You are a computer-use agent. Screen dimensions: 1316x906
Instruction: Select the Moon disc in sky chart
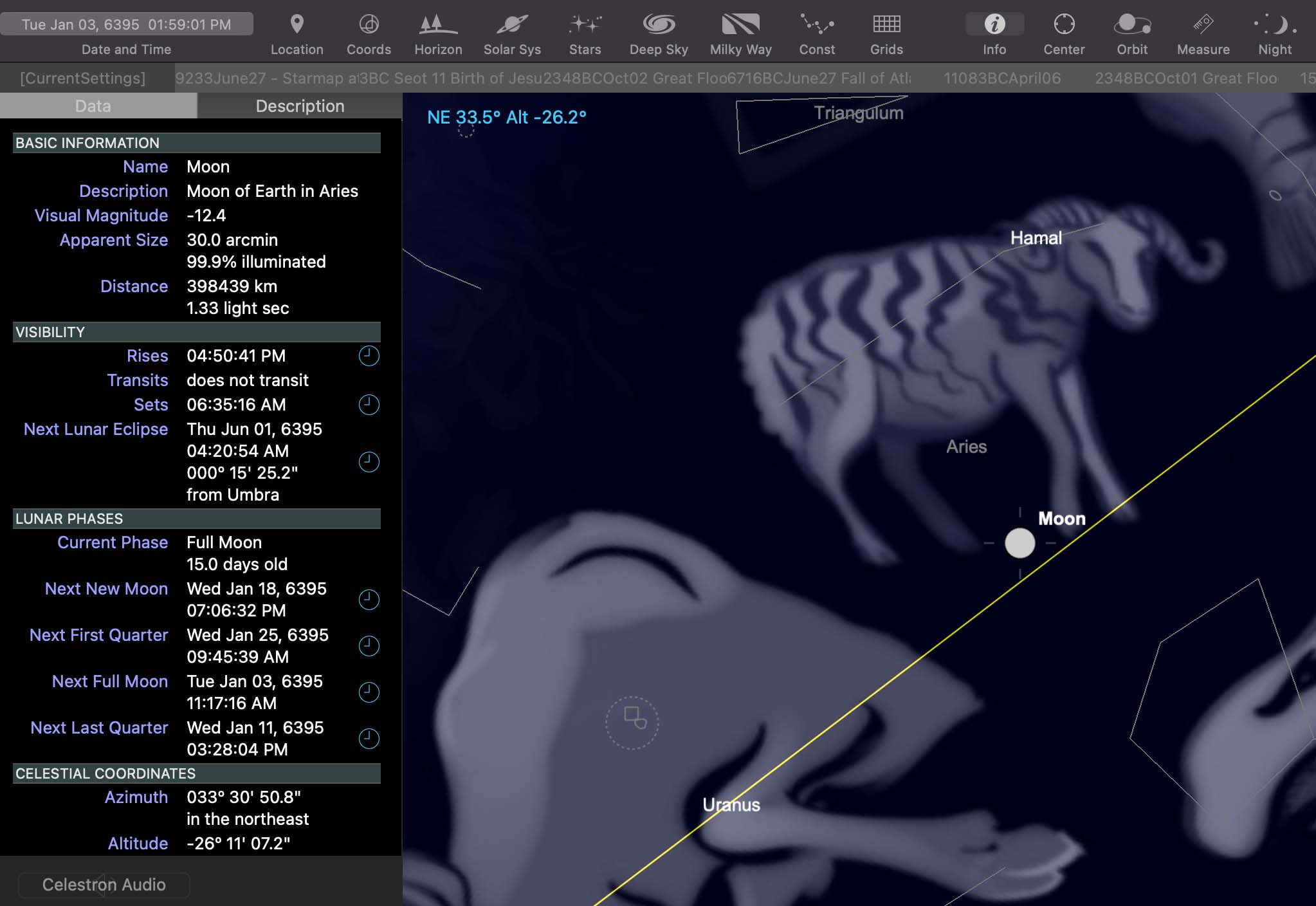tap(1019, 543)
